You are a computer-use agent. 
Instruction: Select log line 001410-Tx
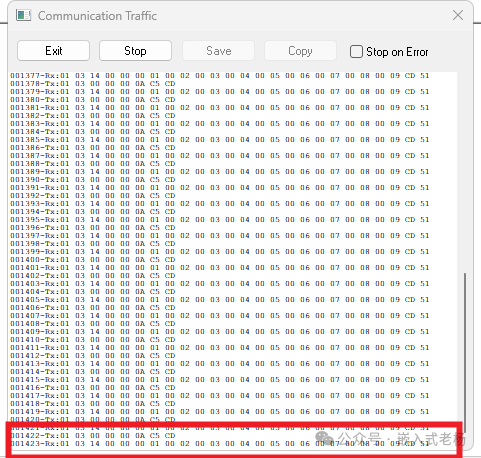point(93,340)
